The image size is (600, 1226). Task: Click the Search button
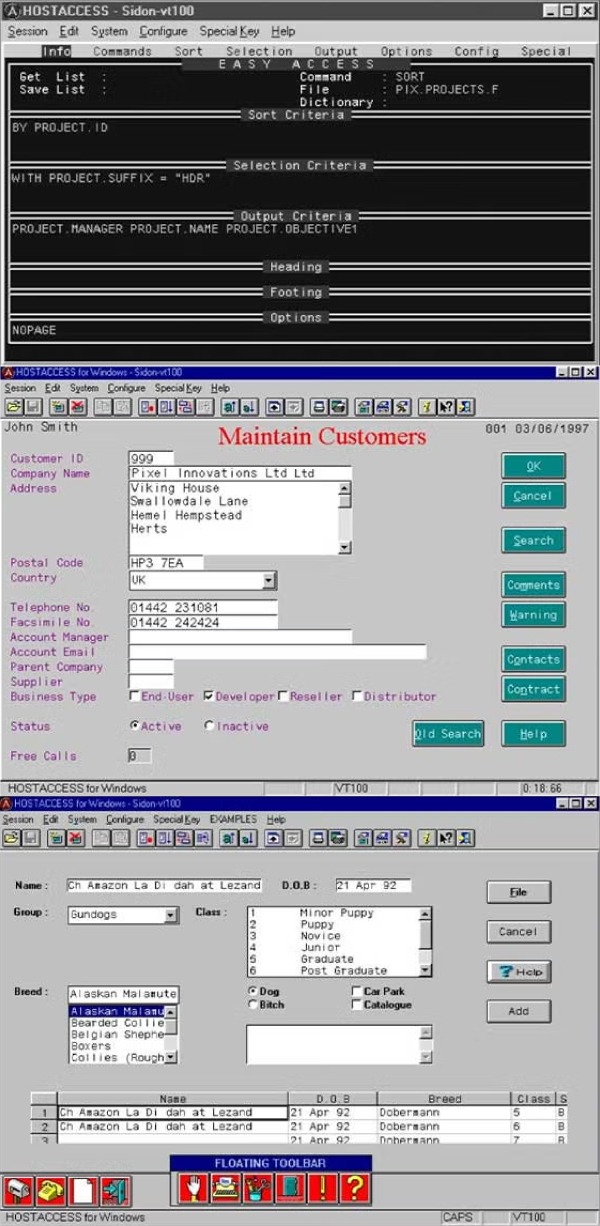(x=533, y=540)
